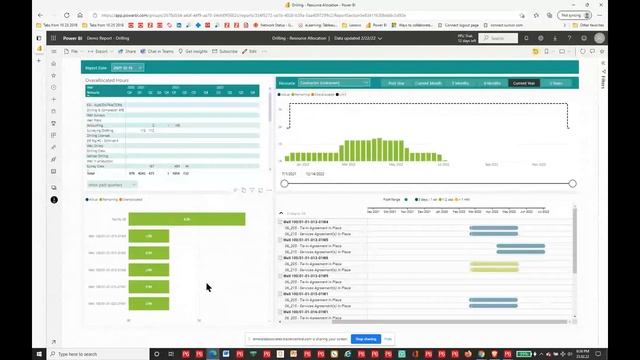Click Gantt chart horizontal scrollbar
The height and width of the screenshot is (360, 640).
coord(450,322)
